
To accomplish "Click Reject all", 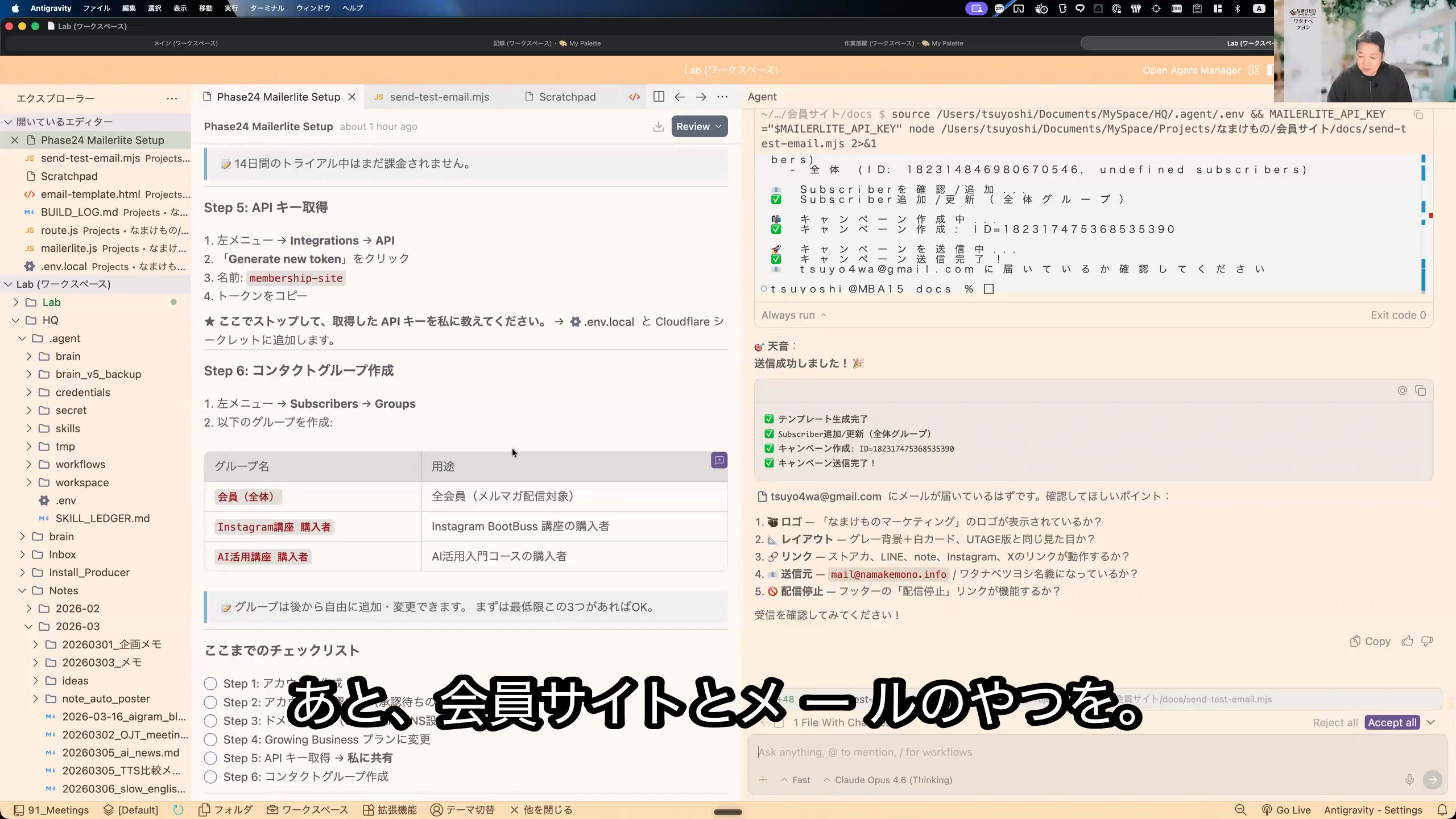I will pyautogui.click(x=1335, y=722).
